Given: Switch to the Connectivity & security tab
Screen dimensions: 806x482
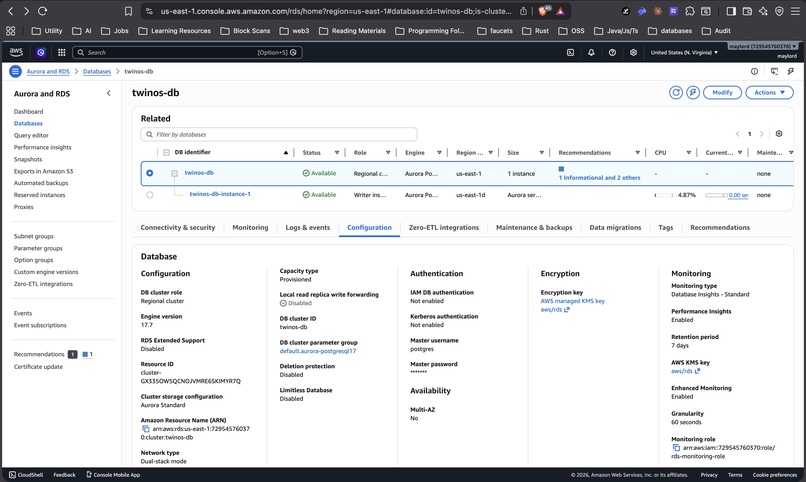Looking at the screenshot, I should click(x=178, y=227).
